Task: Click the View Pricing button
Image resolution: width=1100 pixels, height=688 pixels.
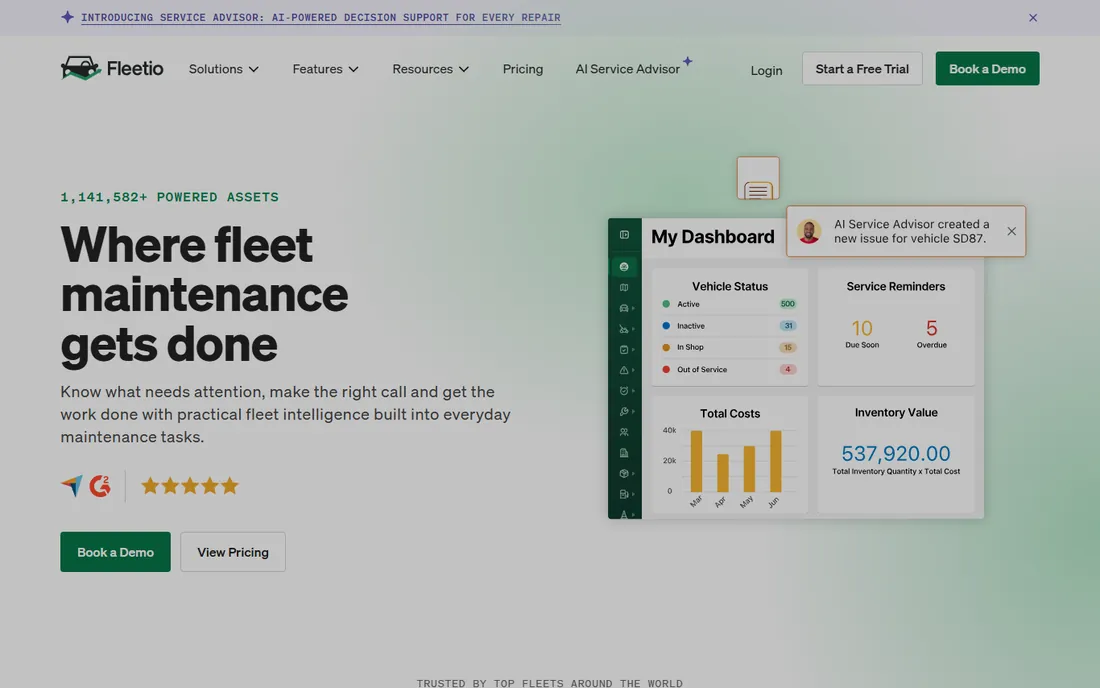Action: click(x=233, y=552)
